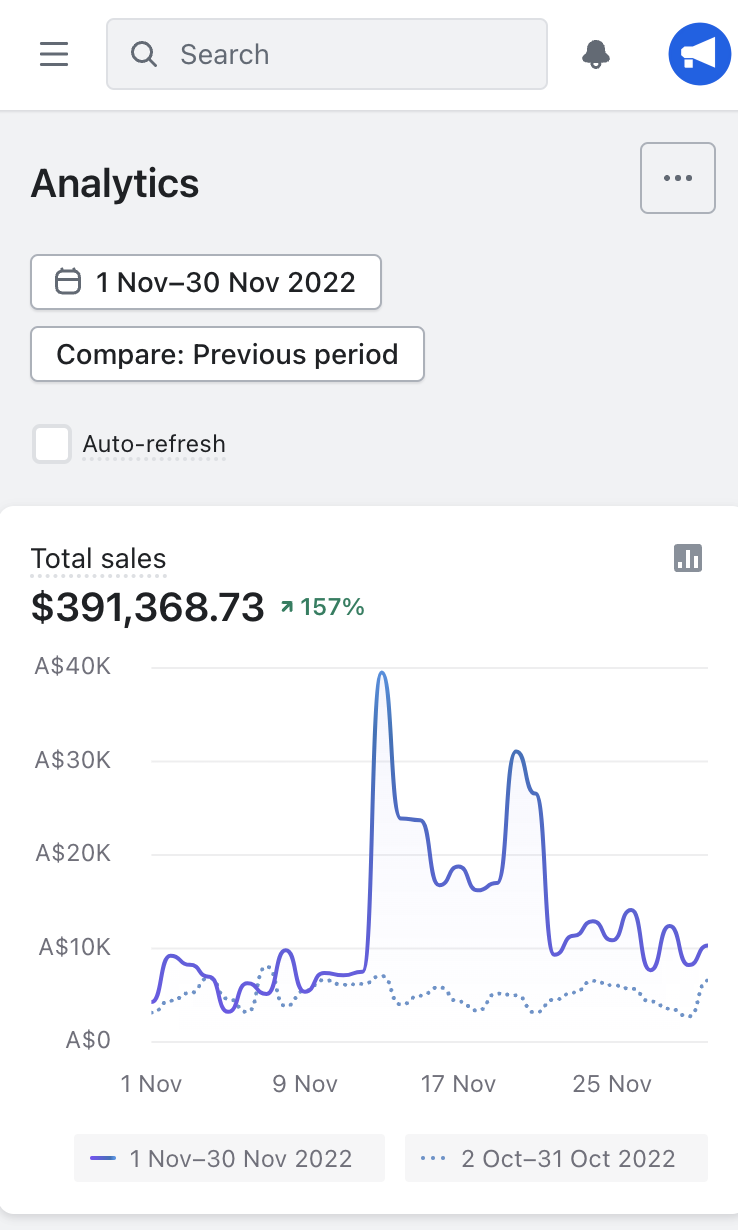
Task: Enable the Auto-refresh checkbox
Action: click(52, 444)
